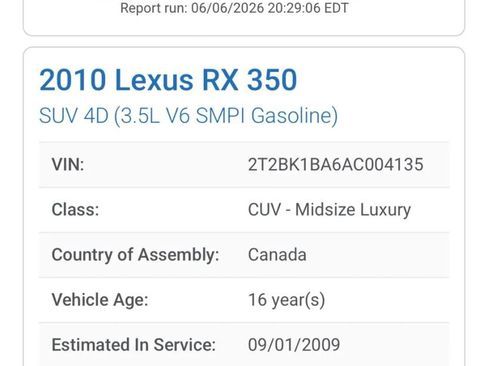This screenshot has width=488, height=366.
Task: Click the VIN label
Action: pyautogui.click(x=68, y=164)
